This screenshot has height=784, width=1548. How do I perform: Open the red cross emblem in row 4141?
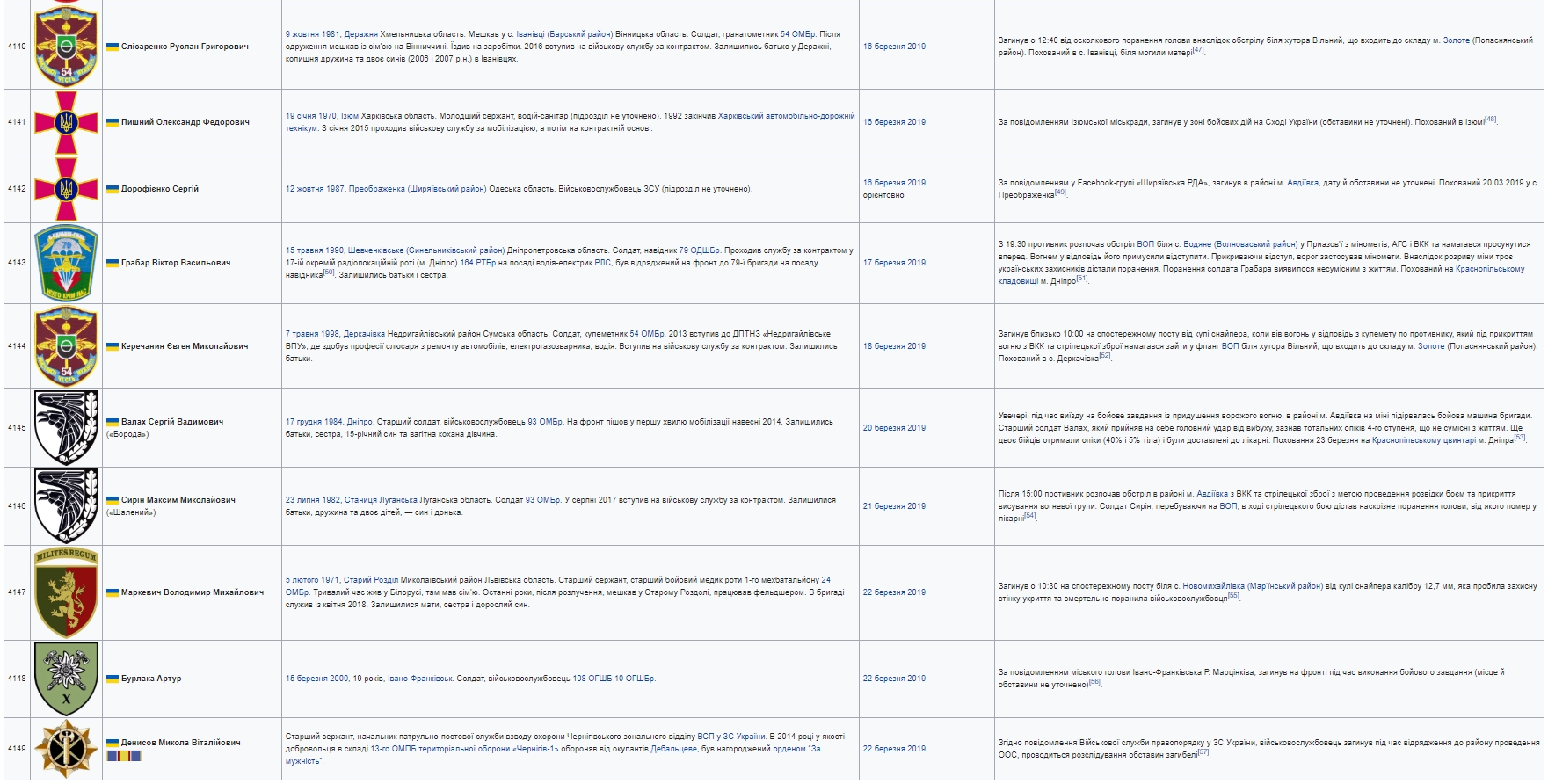pyautogui.click(x=66, y=122)
